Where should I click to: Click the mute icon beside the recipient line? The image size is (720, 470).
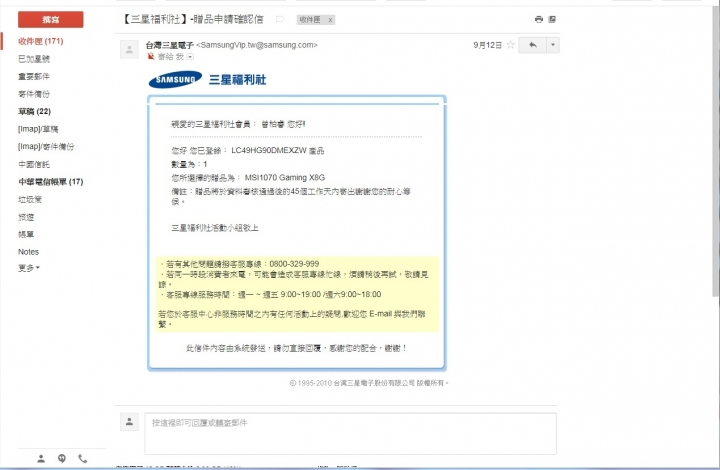(x=151, y=56)
